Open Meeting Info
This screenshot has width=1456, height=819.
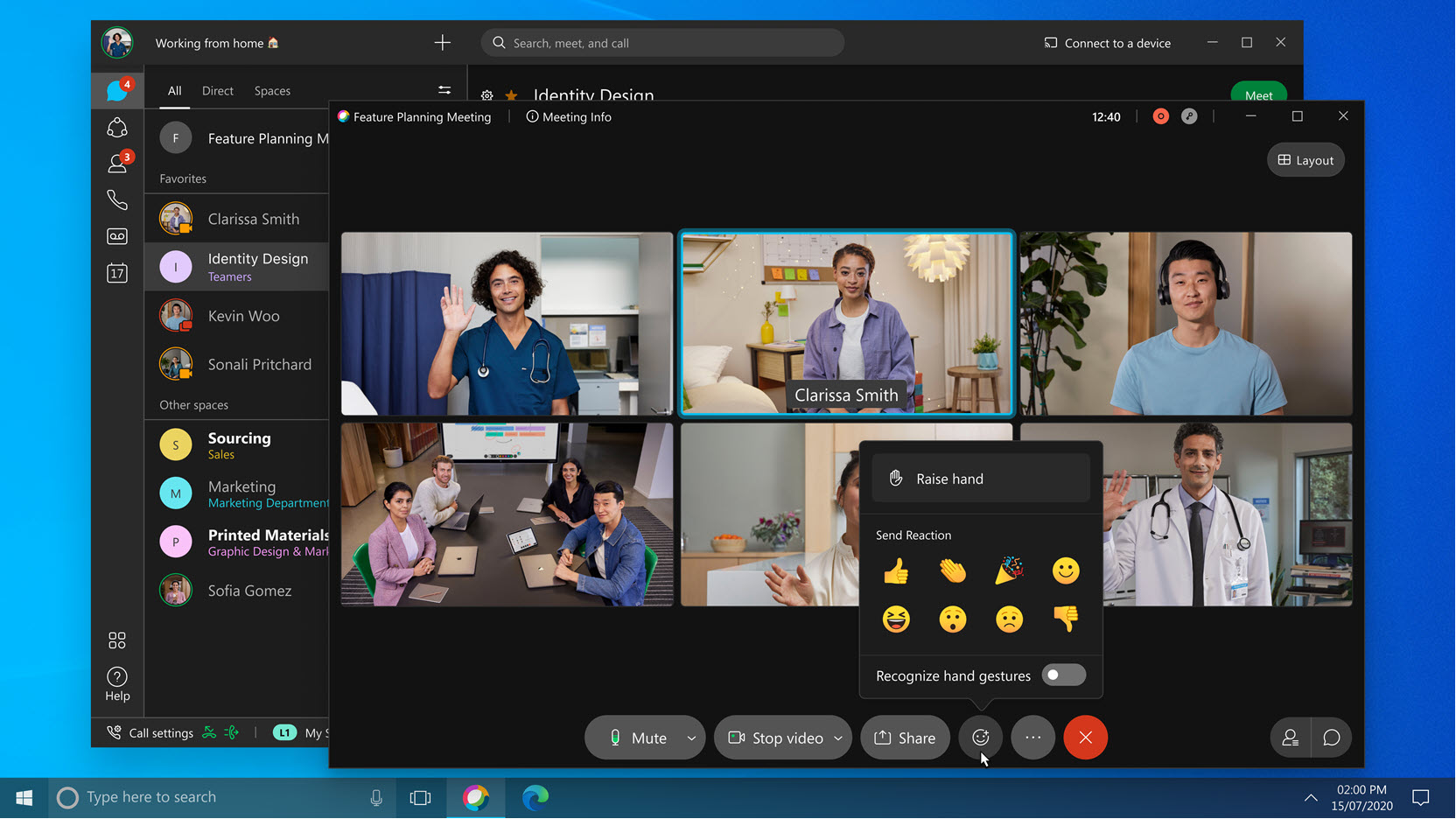click(569, 116)
